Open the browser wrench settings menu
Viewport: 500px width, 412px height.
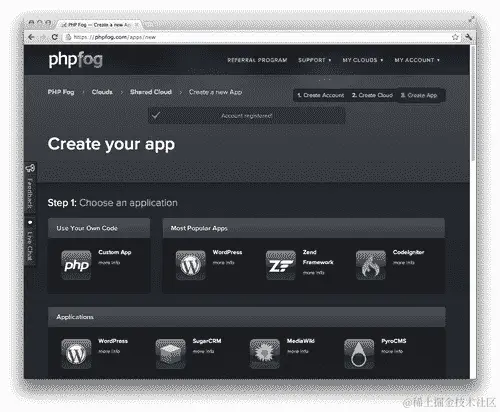click(468, 37)
